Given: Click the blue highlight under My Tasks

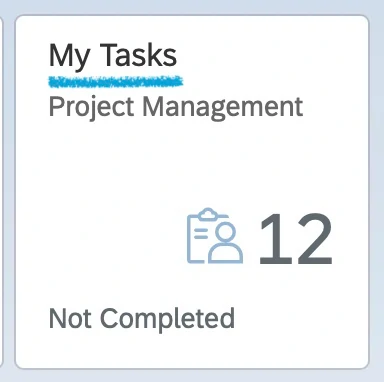Looking at the screenshot, I should (116, 82).
